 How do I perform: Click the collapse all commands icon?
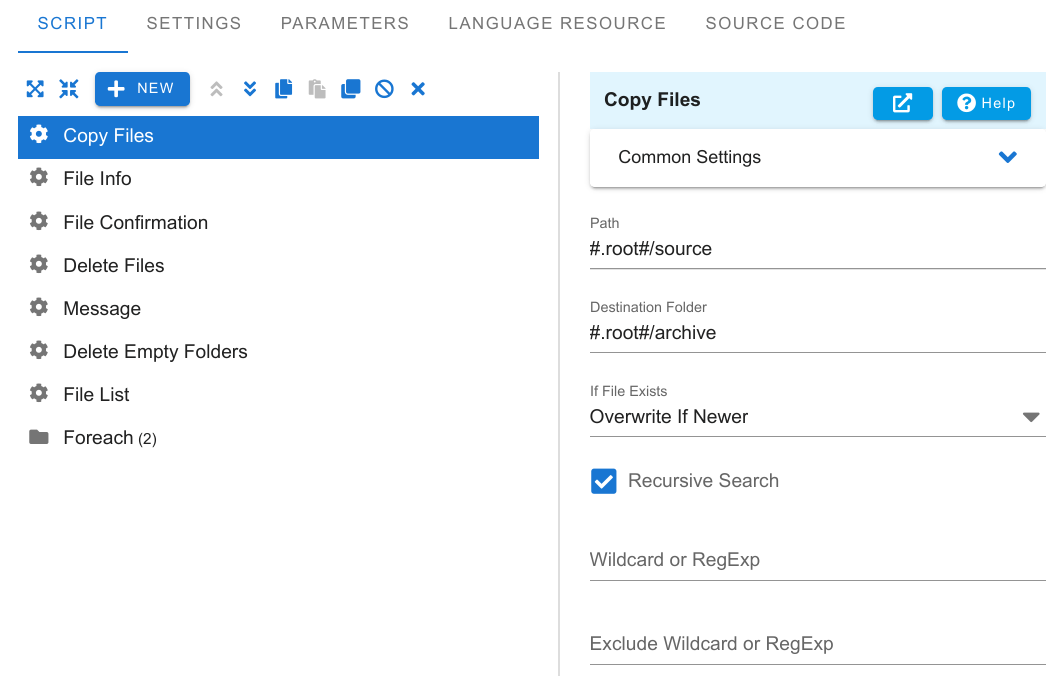[68, 89]
